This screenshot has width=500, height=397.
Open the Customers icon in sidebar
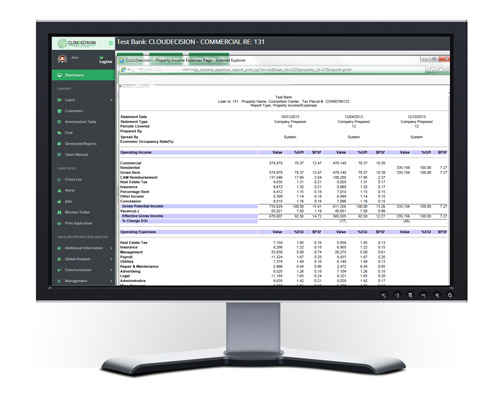click(59, 111)
